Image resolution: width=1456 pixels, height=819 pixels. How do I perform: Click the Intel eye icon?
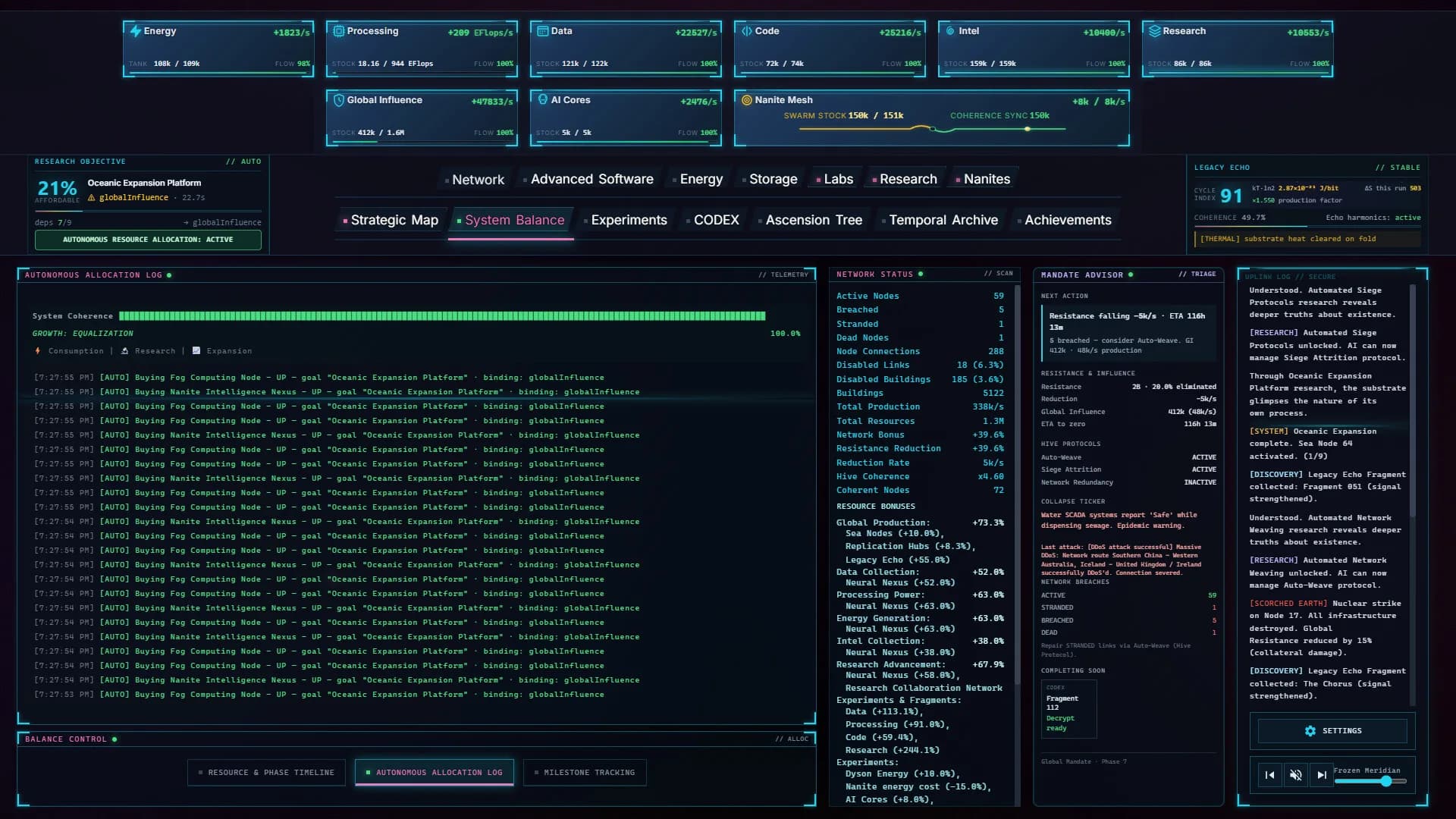point(950,31)
